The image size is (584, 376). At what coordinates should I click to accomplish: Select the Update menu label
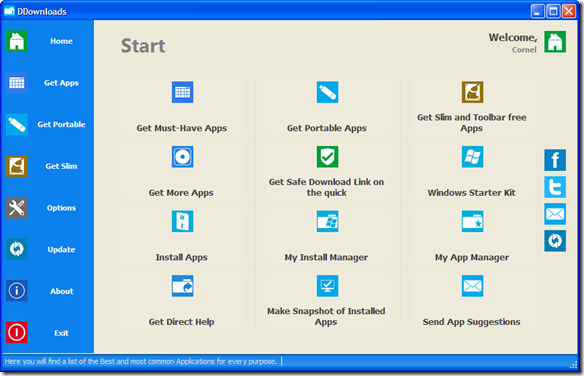pos(61,249)
